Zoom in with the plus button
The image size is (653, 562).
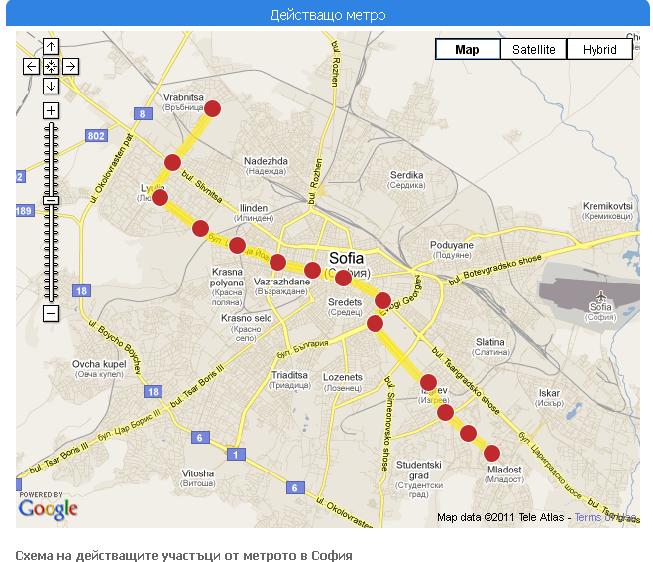coord(51,111)
